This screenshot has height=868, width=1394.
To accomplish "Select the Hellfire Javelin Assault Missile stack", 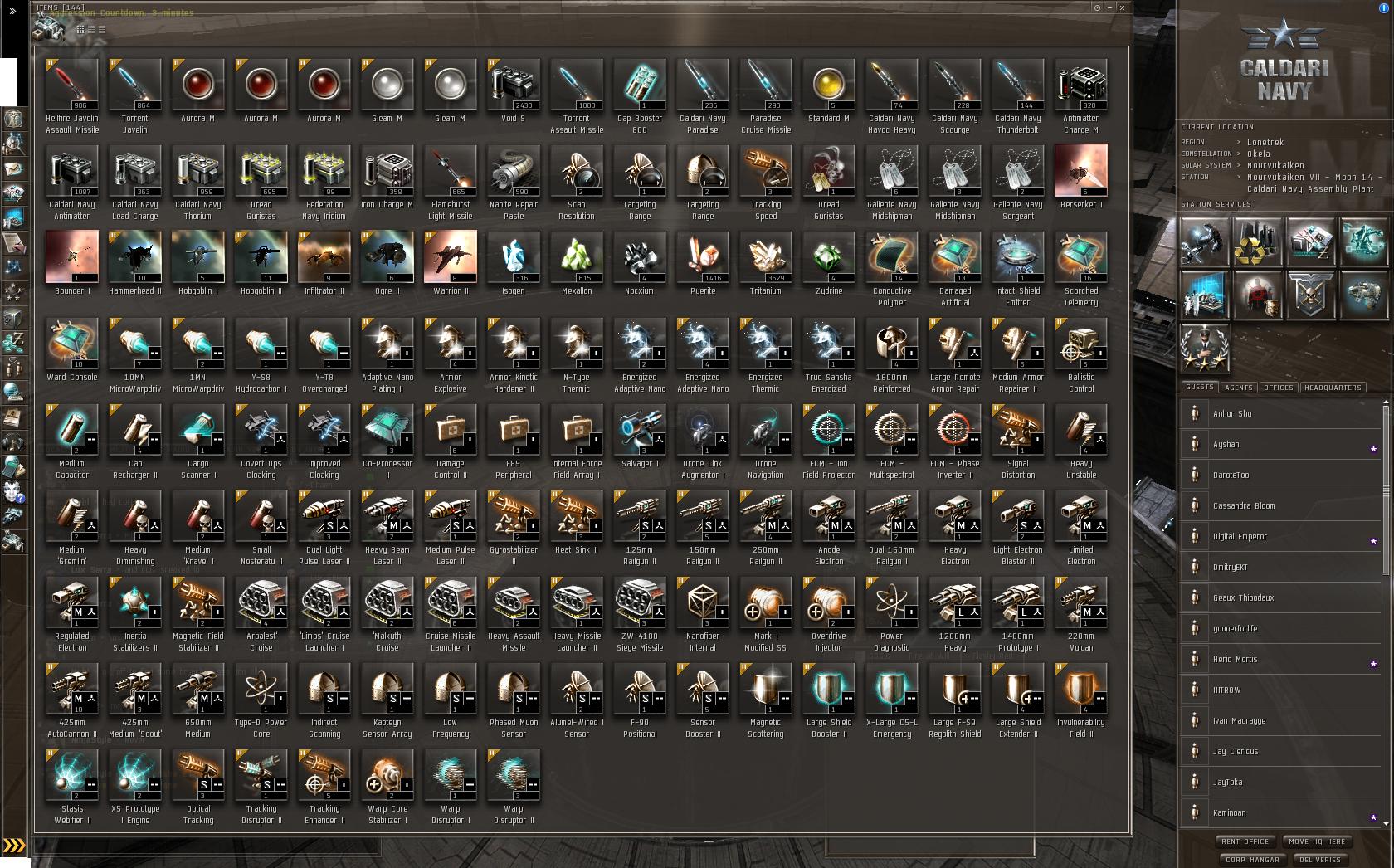I will [72, 96].
